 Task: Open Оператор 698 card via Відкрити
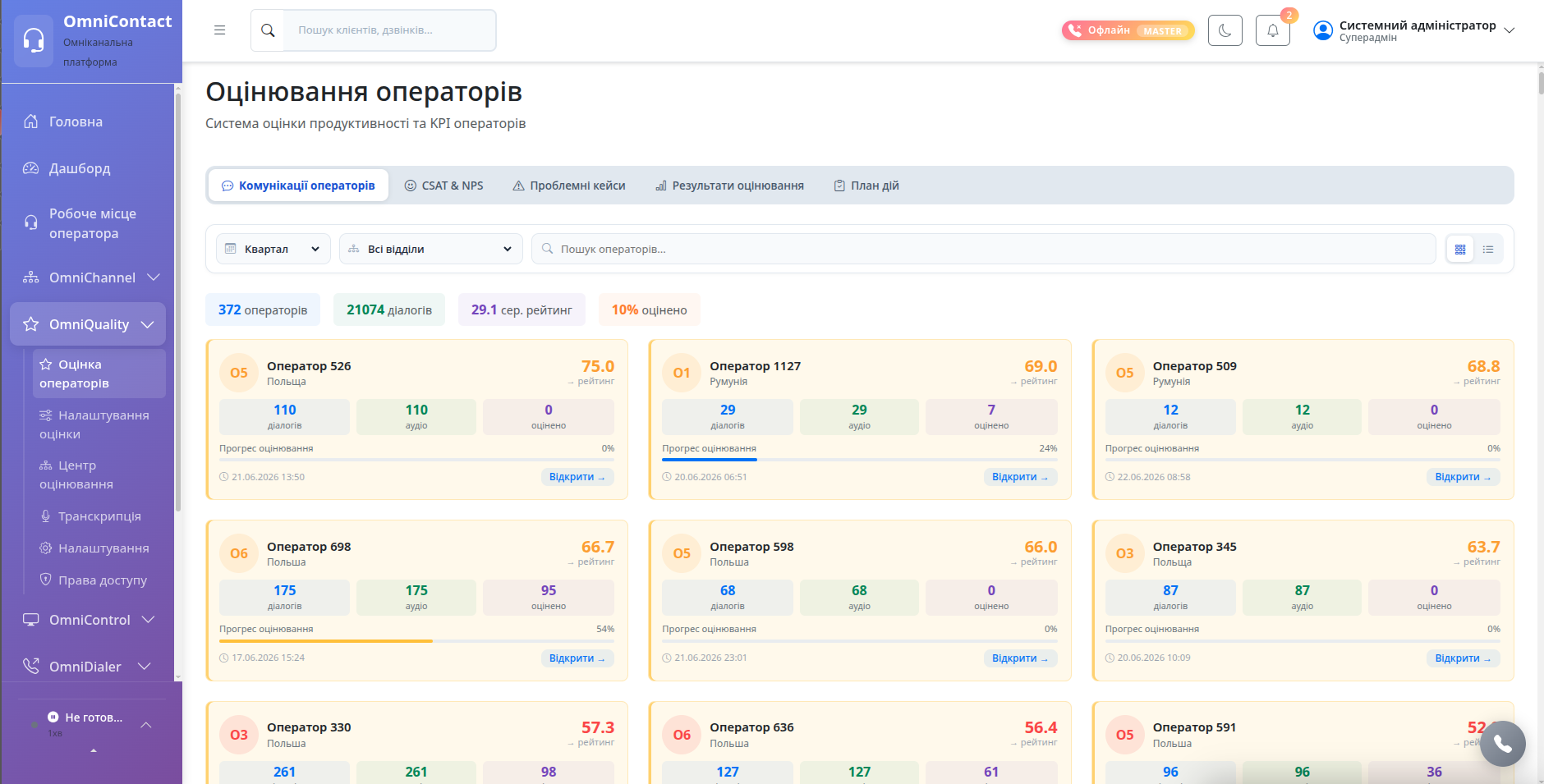click(577, 658)
